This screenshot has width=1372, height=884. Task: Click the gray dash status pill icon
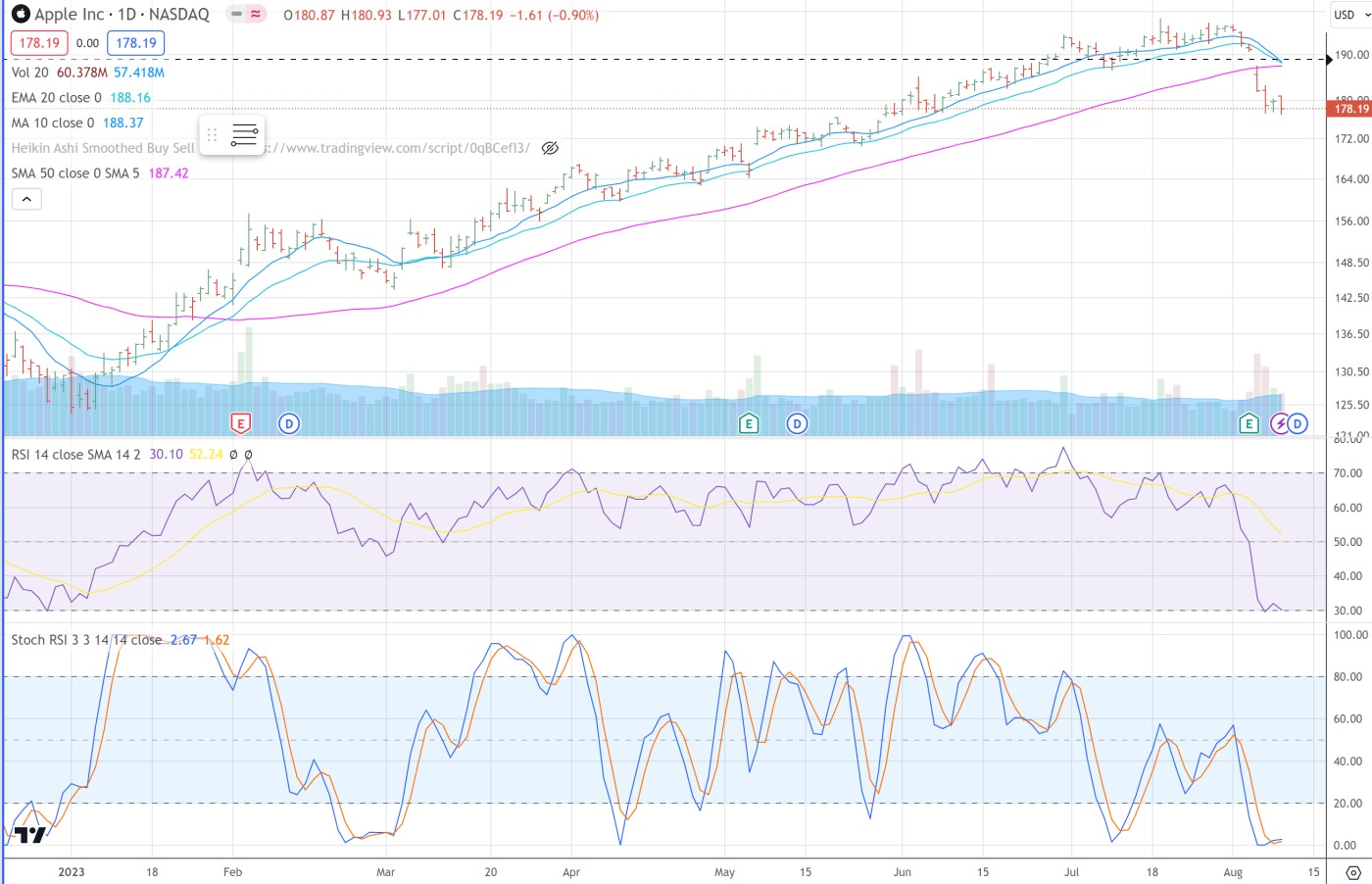point(236,15)
